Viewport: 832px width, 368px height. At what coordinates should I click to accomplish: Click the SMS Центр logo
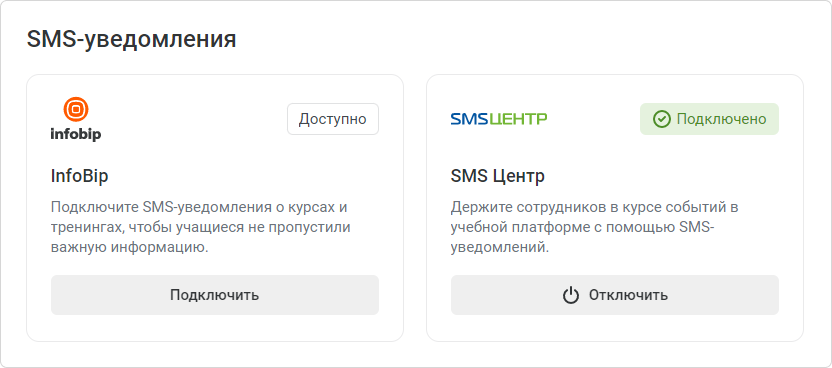coord(499,119)
